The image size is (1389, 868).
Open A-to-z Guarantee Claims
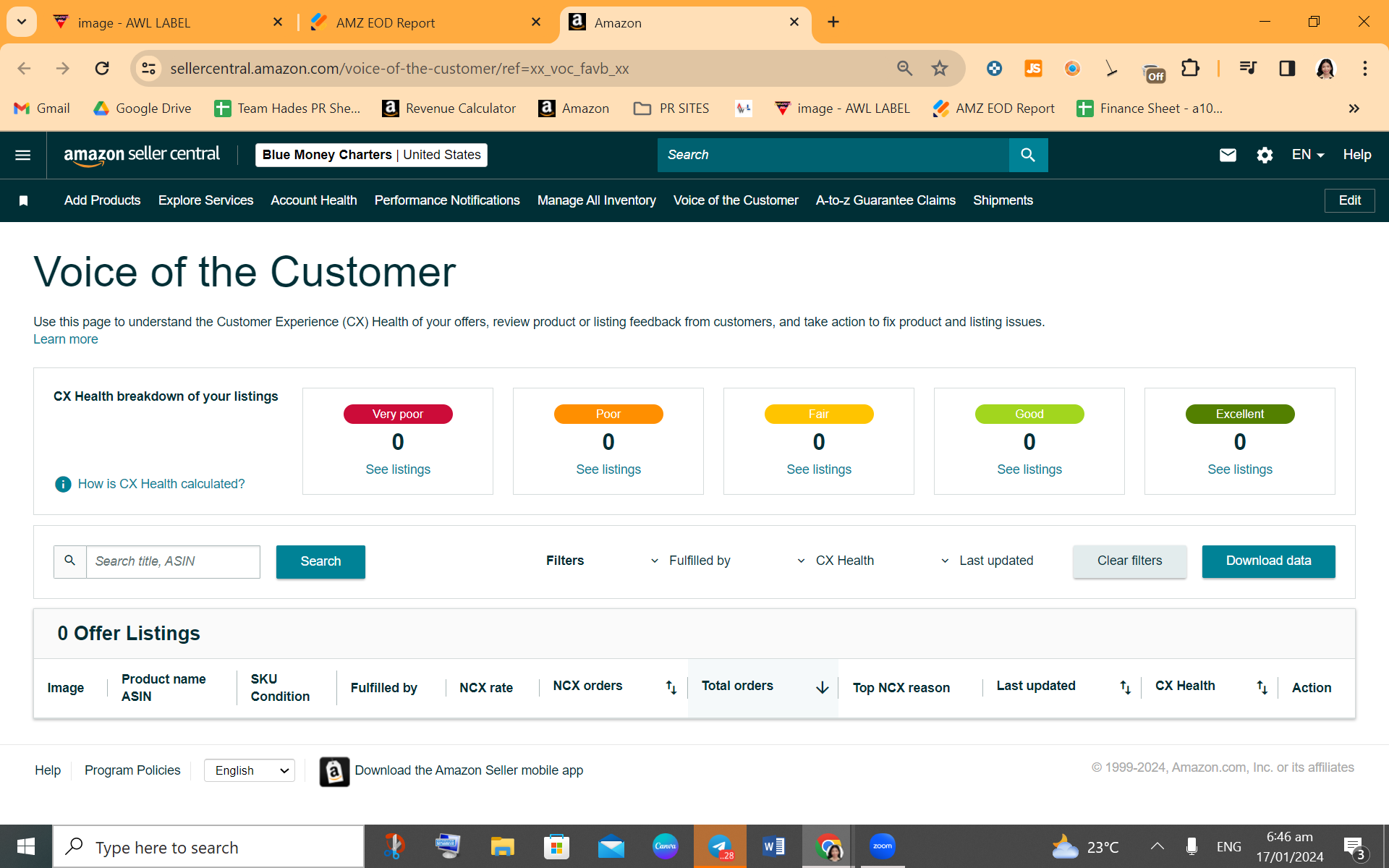[x=885, y=200]
